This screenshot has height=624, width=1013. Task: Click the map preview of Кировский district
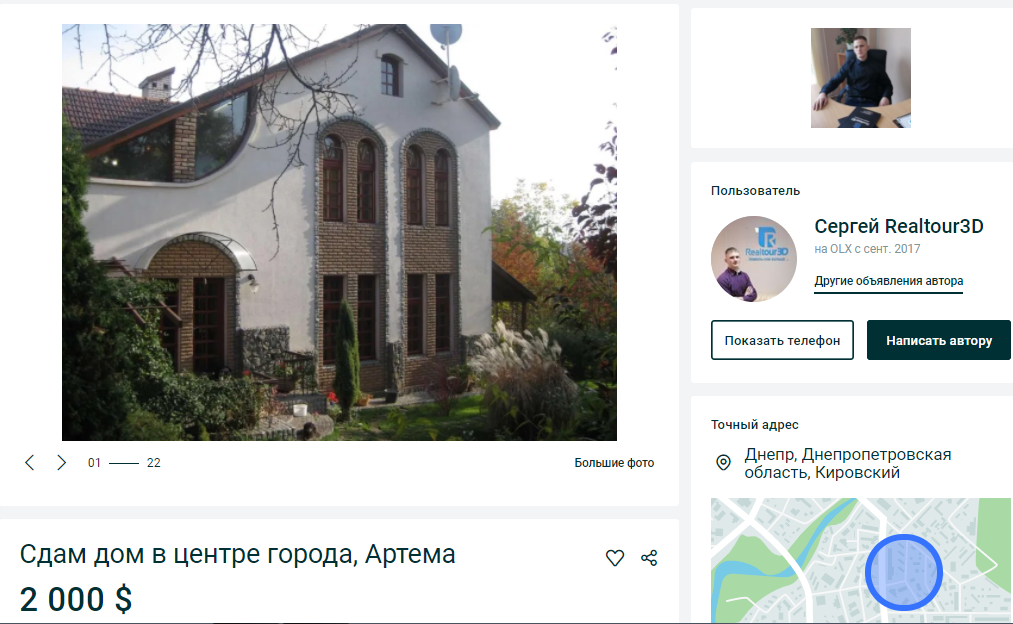tap(861, 560)
